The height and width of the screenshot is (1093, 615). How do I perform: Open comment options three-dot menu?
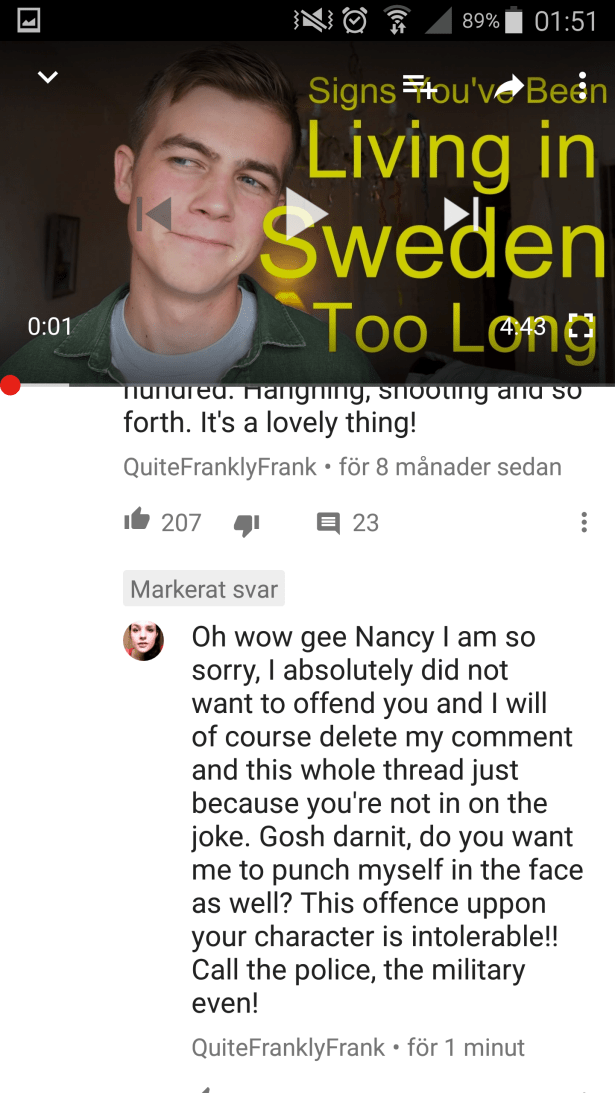point(584,522)
